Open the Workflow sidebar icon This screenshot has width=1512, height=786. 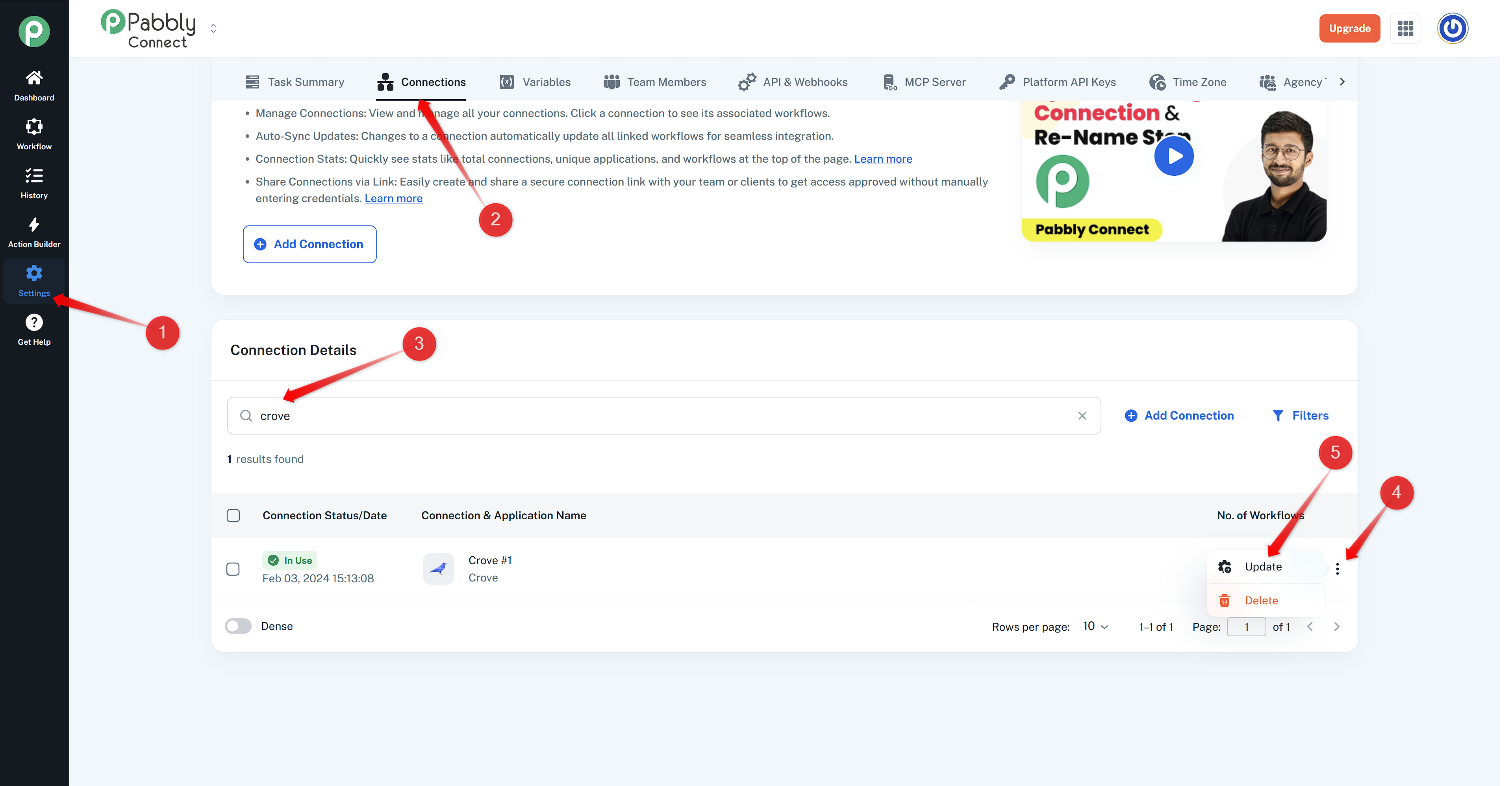(34, 126)
